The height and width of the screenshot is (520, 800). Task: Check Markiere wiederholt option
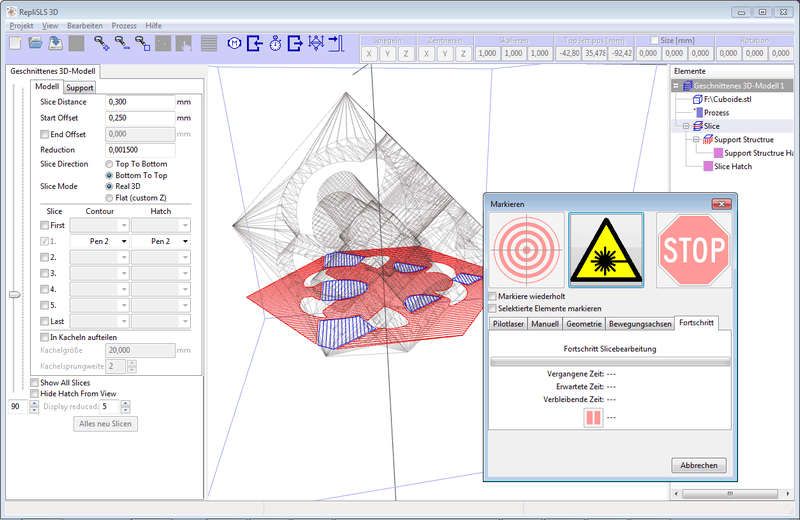(492, 296)
